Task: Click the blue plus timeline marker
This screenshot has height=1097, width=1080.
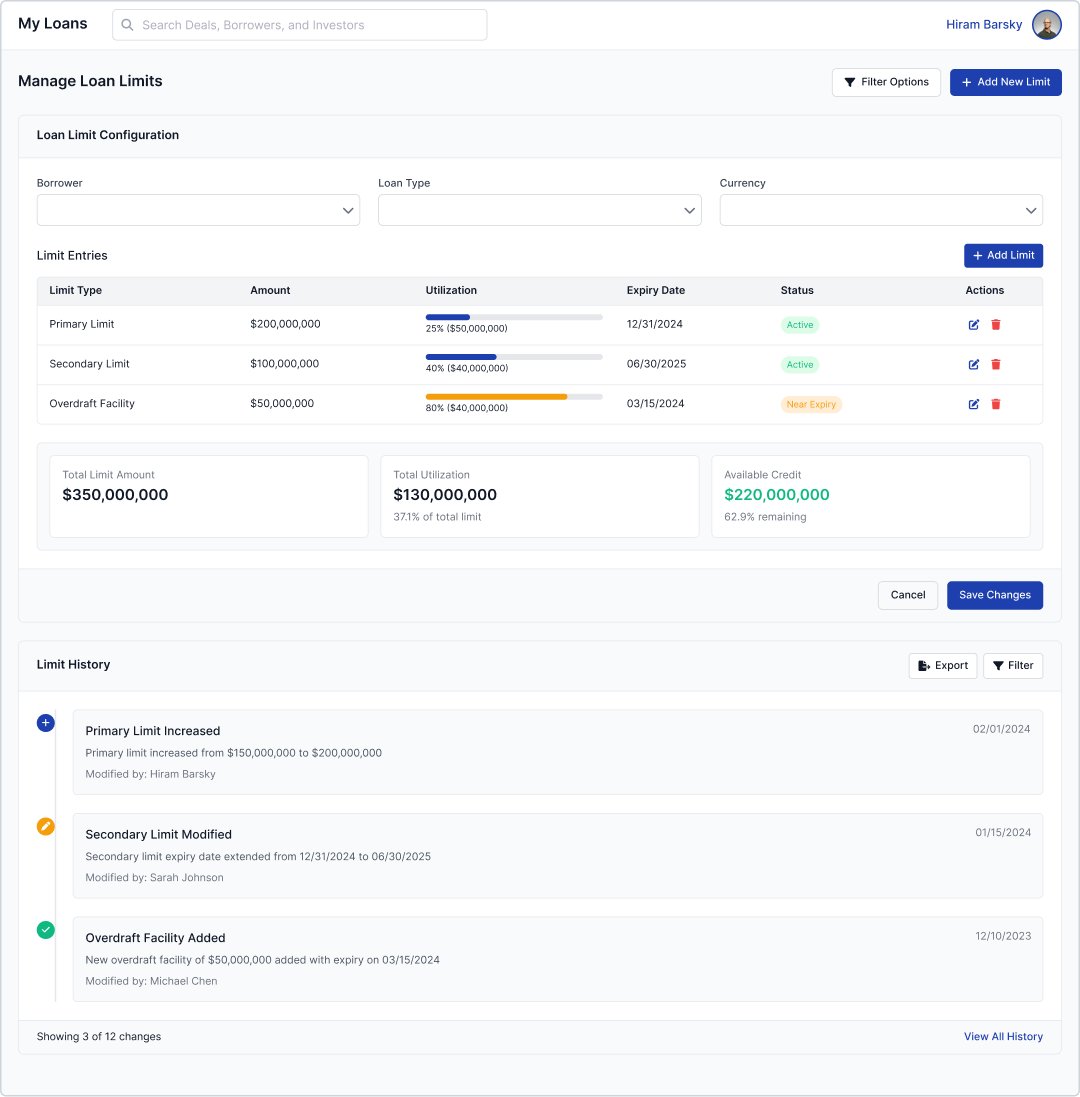Action: [x=45, y=723]
